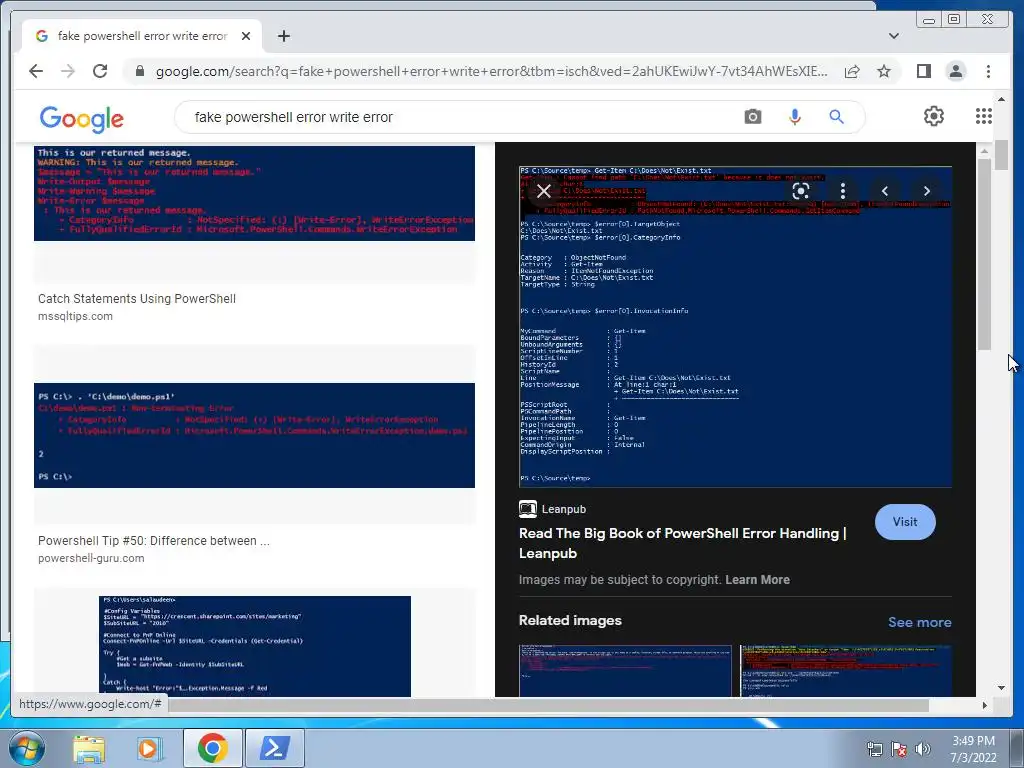Go back to the previous page
Image resolution: width=1024 pixels, height=768 pixels.
pos(36,71)
